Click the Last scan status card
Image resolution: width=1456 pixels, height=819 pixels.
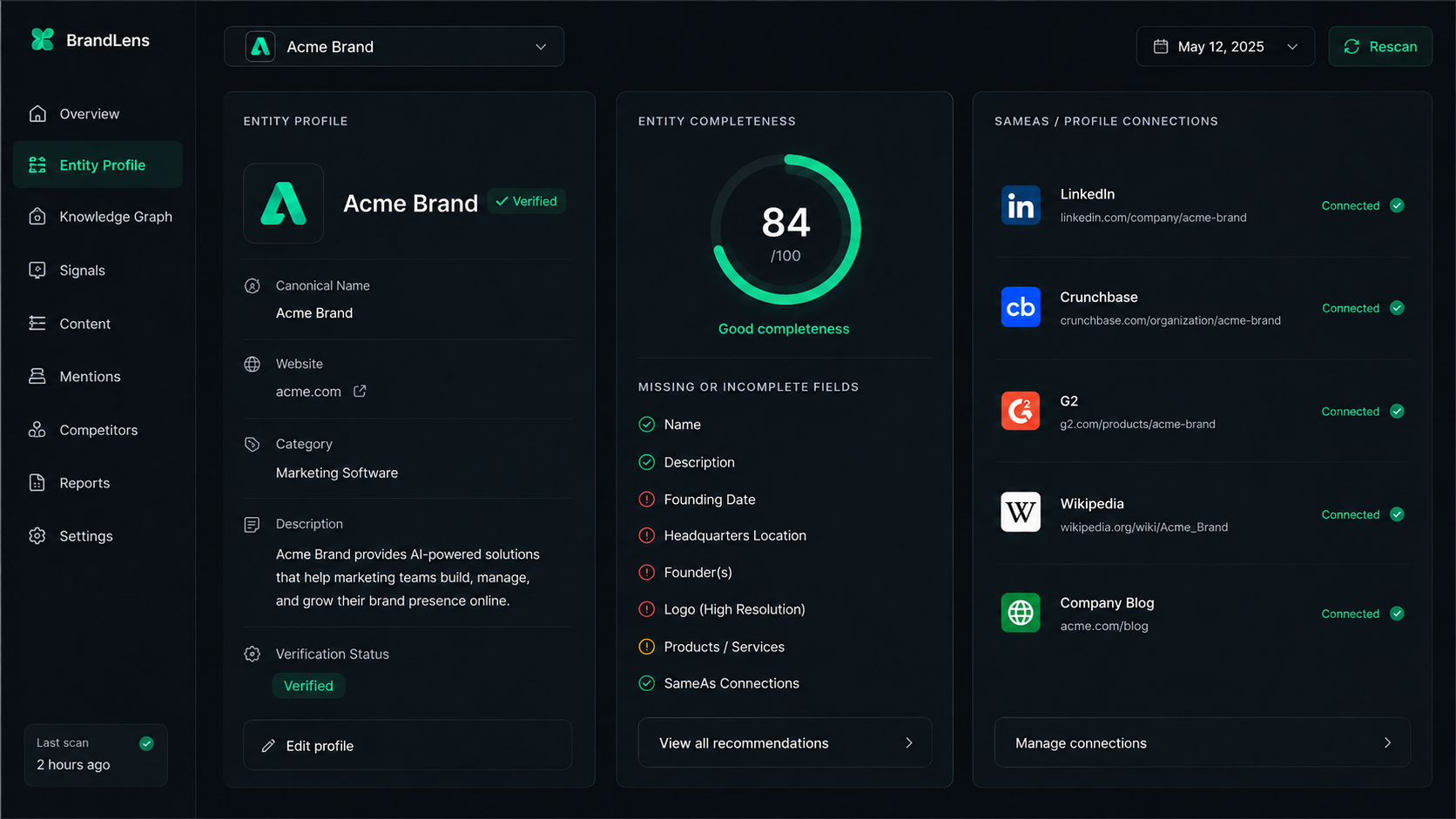coord(96,755)
